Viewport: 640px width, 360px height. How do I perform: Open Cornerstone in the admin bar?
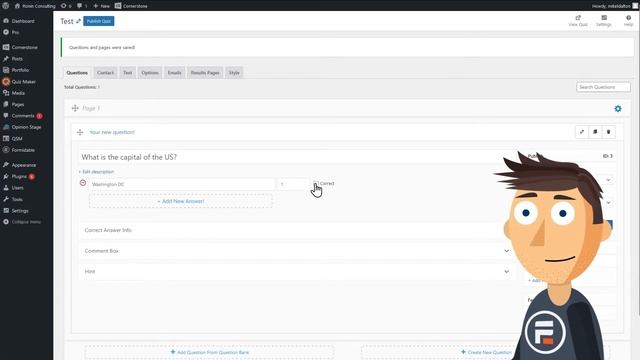pyautogui.click(x=131, y=6)
